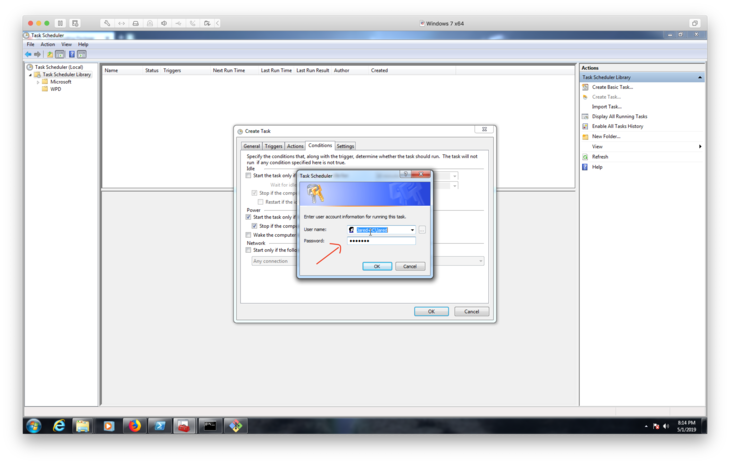The image size is (730, 464).
Task: Click the Password input field
Action: (x=381, y=241)
